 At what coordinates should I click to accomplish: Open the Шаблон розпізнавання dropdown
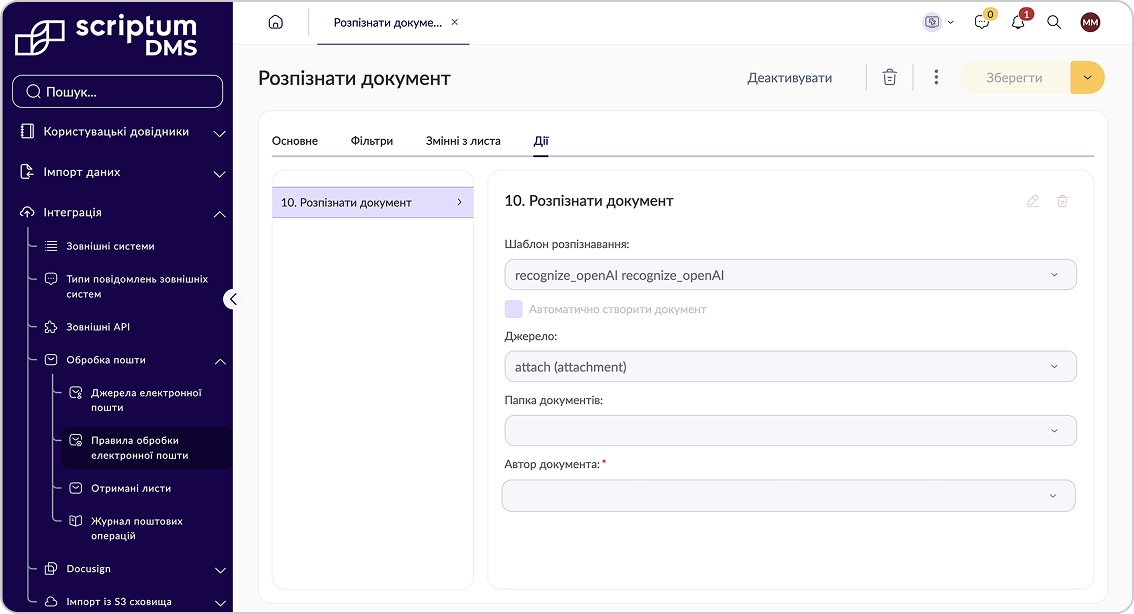click(790, 275)
